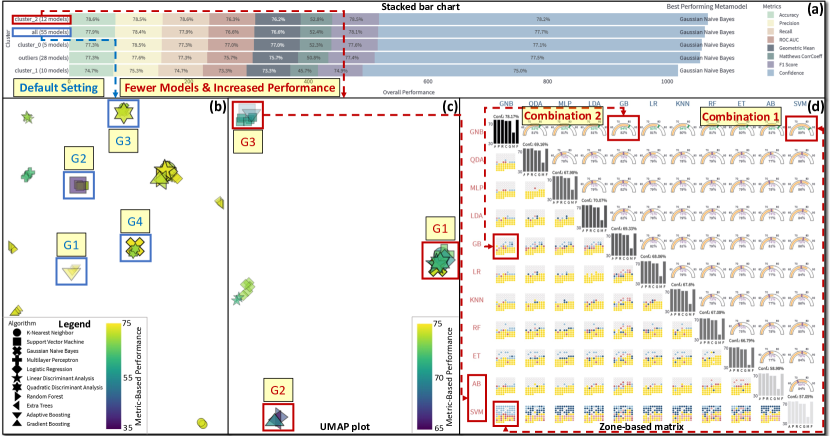Screen dimensions: 830x436
Task: Click the green star cluster at right of panel (c)
Action: [440, 260]
